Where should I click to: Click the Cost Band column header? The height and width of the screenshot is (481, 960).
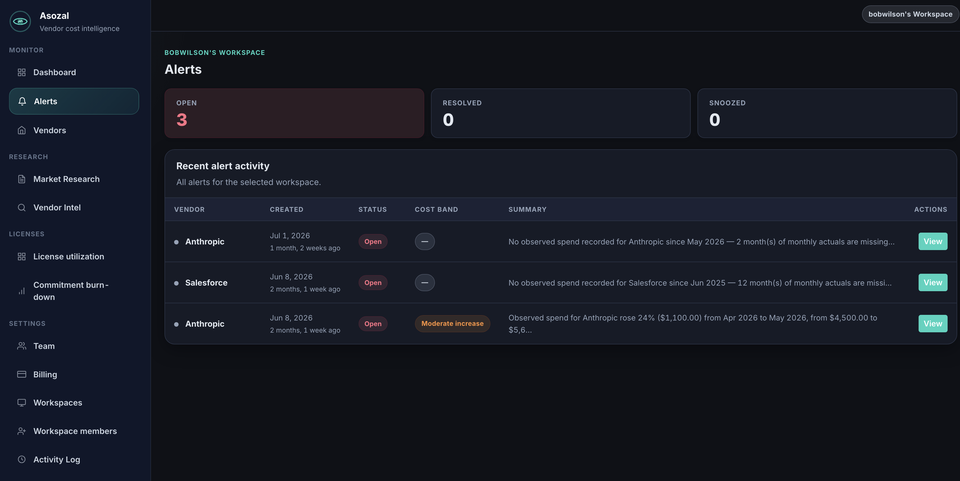coord(436,209)
